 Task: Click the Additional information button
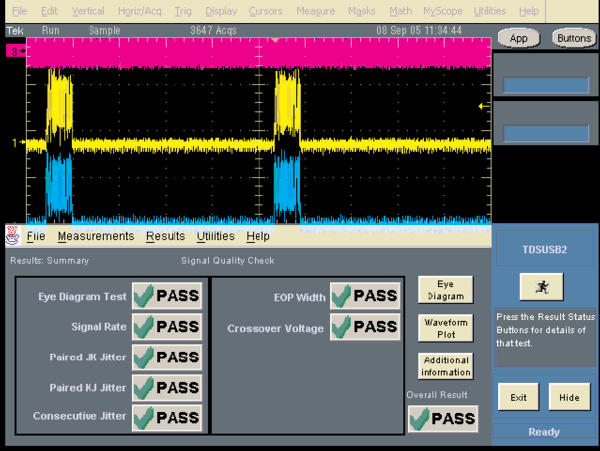445,366
